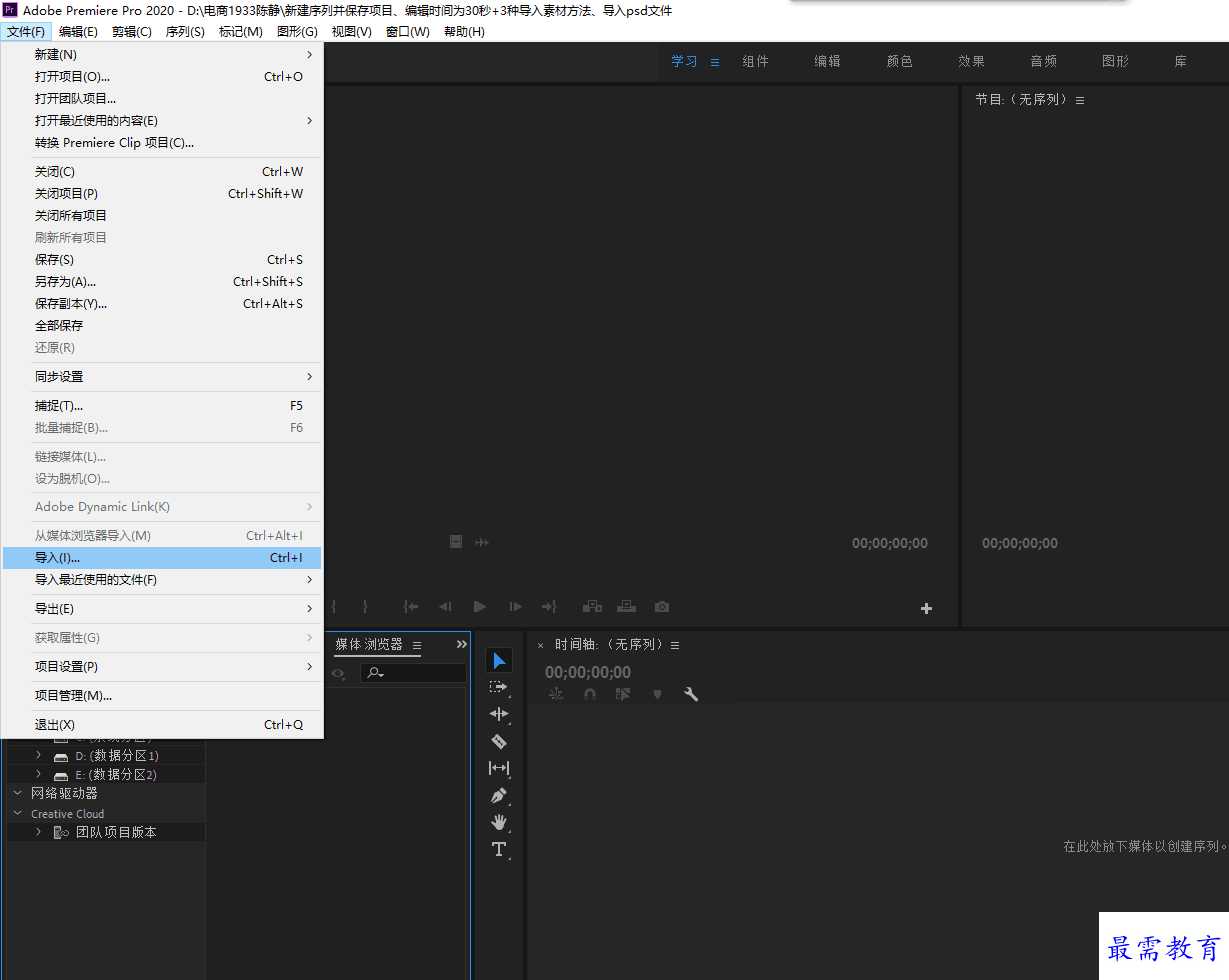Click Drag Video Only filmstrip icon
Viewport: 1229px width, 980px height.
[456, 542]
